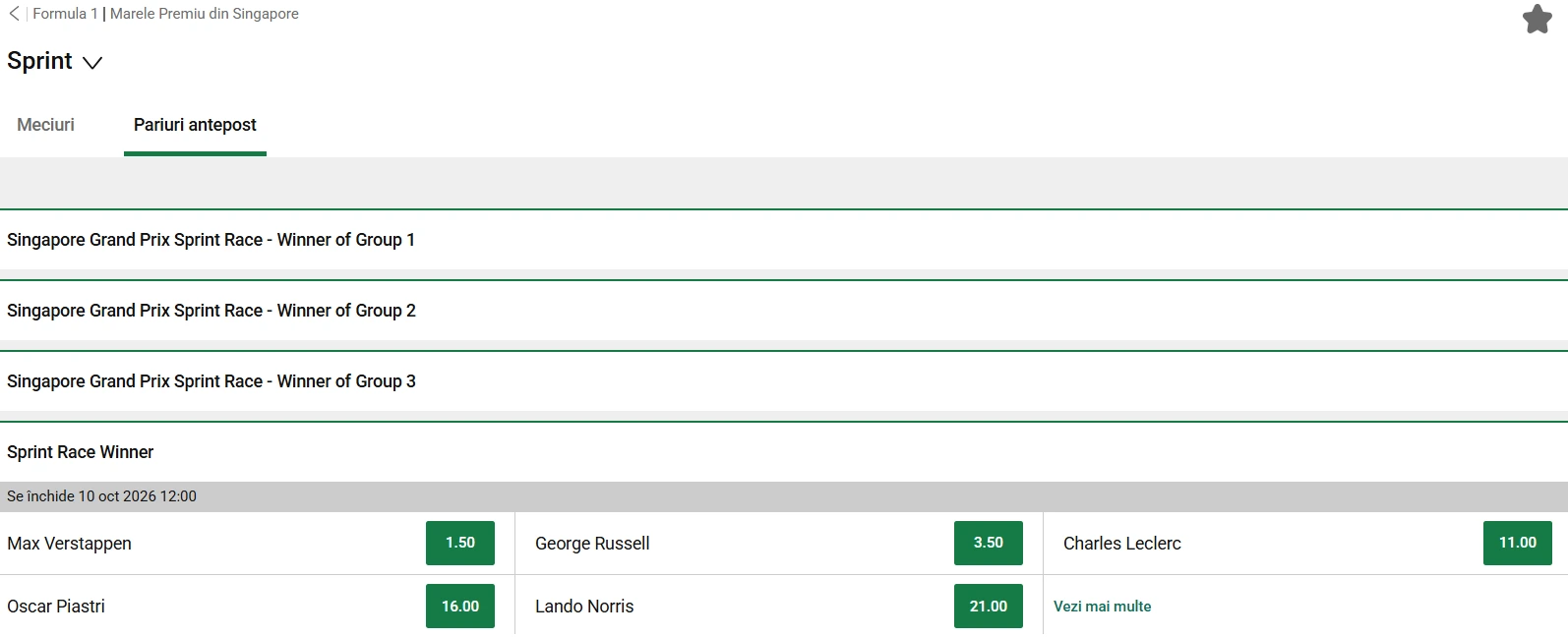Go to Formula 1 breadcrumb
This screenshot has width=1568, height=637.
pos(65,14)
